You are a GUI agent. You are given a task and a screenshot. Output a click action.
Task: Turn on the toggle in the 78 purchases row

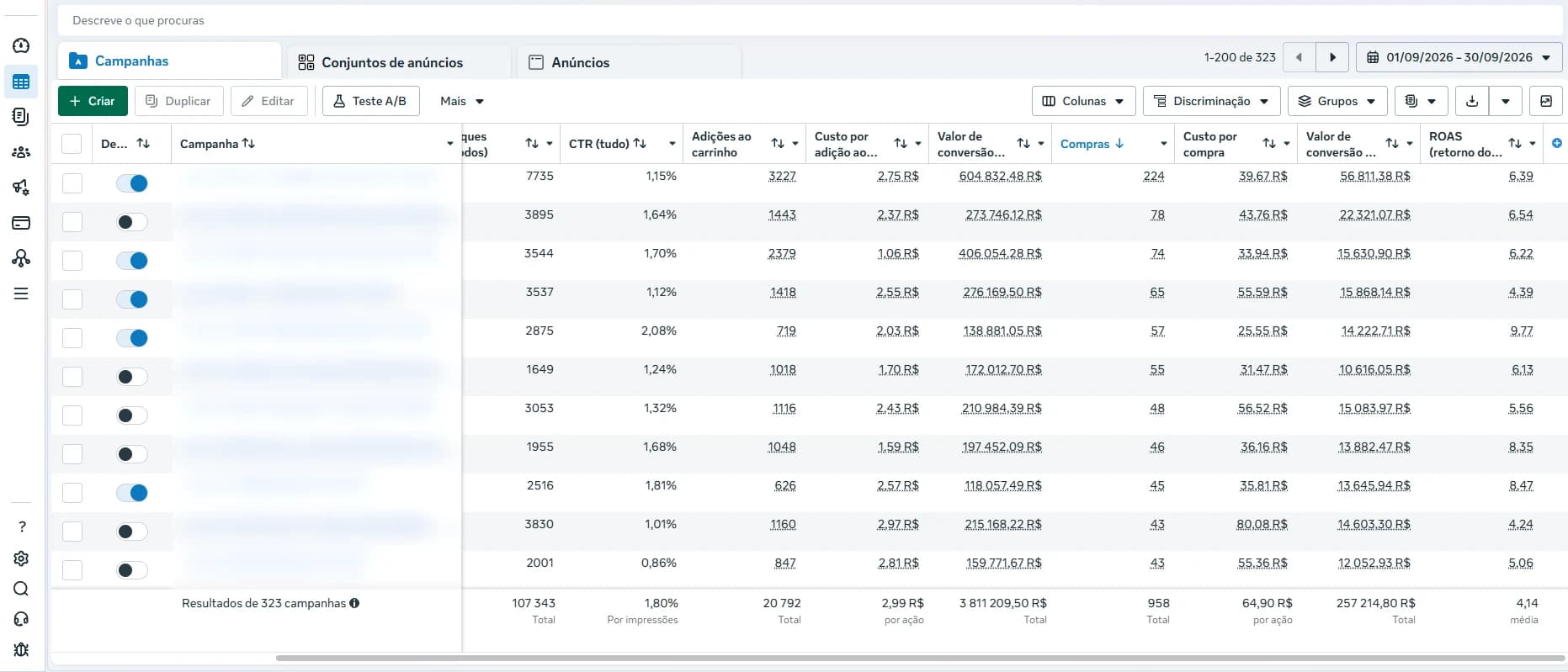pyautogui.click(x=132, y=222)
